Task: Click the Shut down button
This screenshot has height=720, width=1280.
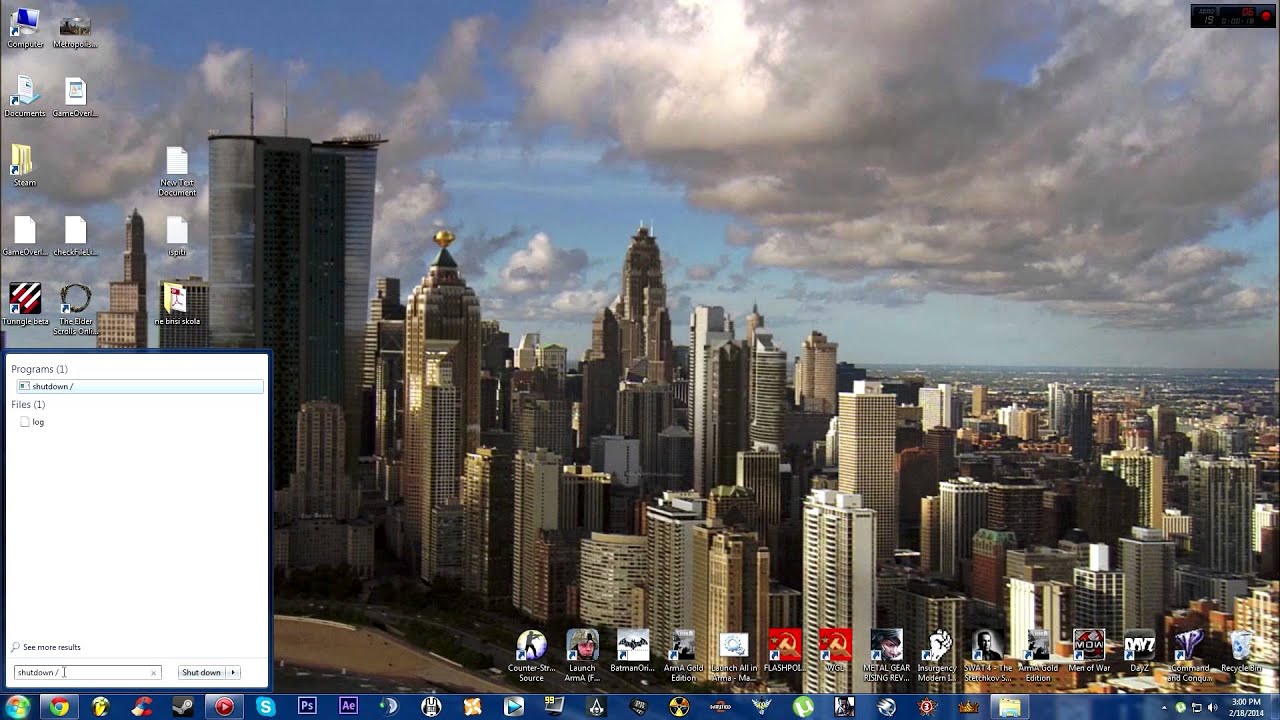Action: click(x=201, y=672)
